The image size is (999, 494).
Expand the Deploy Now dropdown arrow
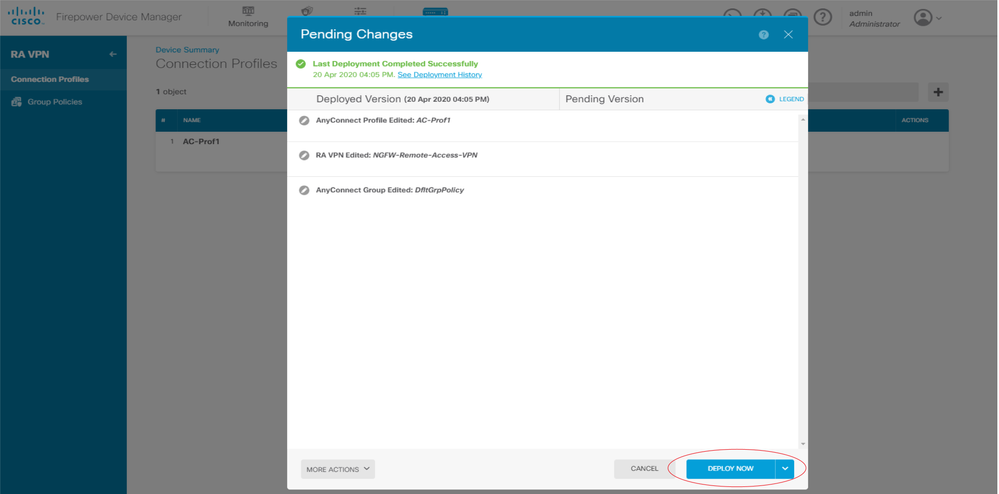pos(785,469)
